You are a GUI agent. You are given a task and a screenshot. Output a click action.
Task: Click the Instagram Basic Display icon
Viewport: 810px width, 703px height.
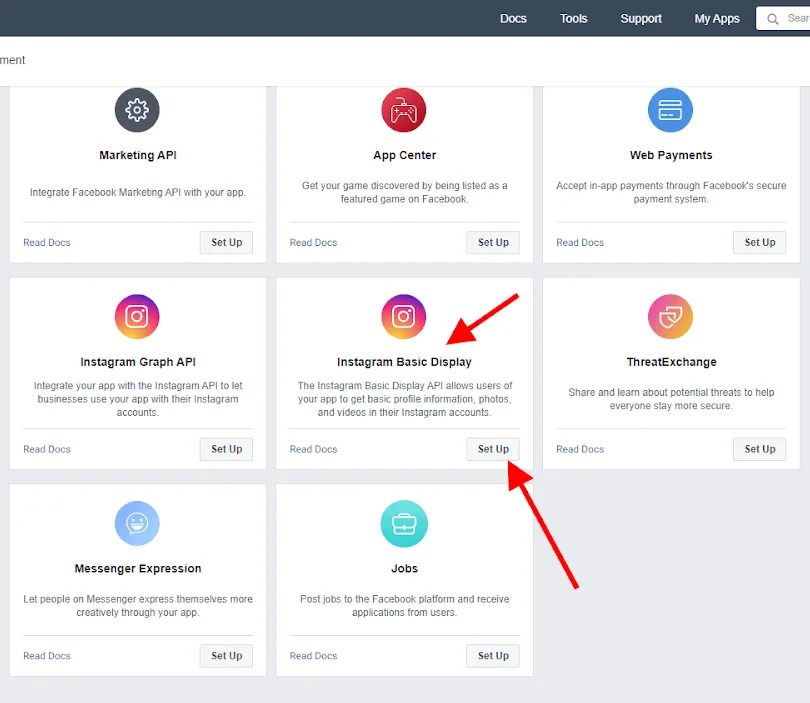click(x=403, y=317)
